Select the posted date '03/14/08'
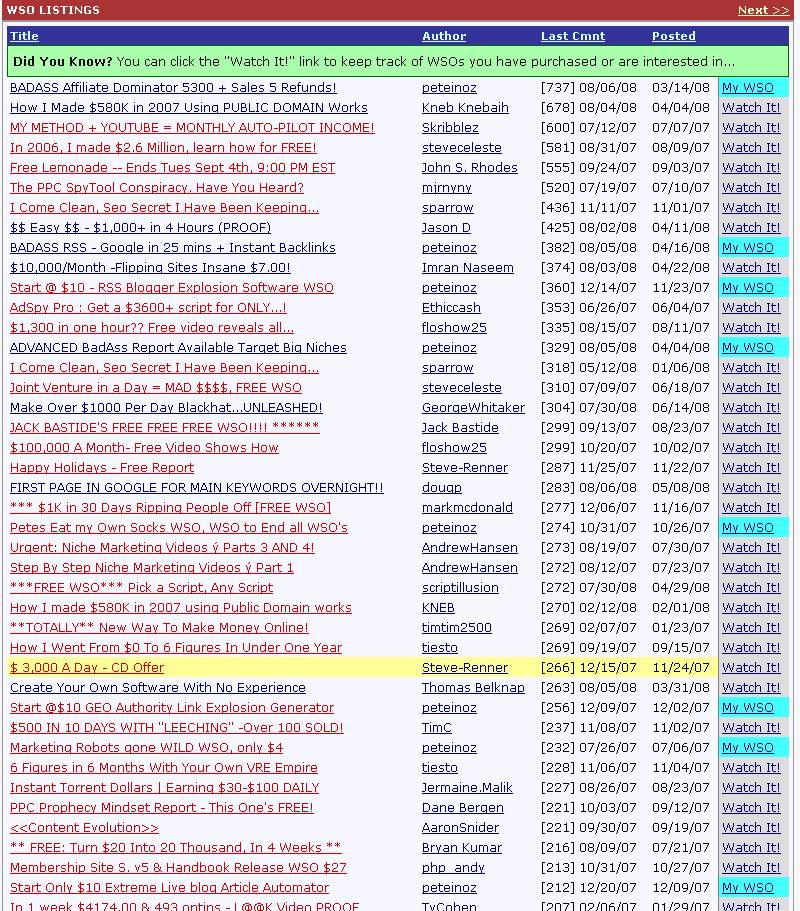This screenshot has width=800, height=911. pyautogui.click(x=681, y=88)
